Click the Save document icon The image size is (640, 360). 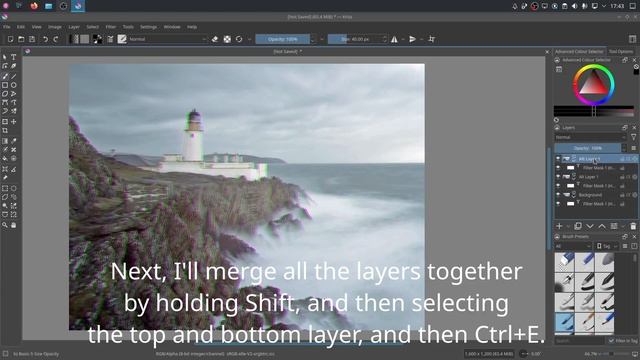coord(32,39)
